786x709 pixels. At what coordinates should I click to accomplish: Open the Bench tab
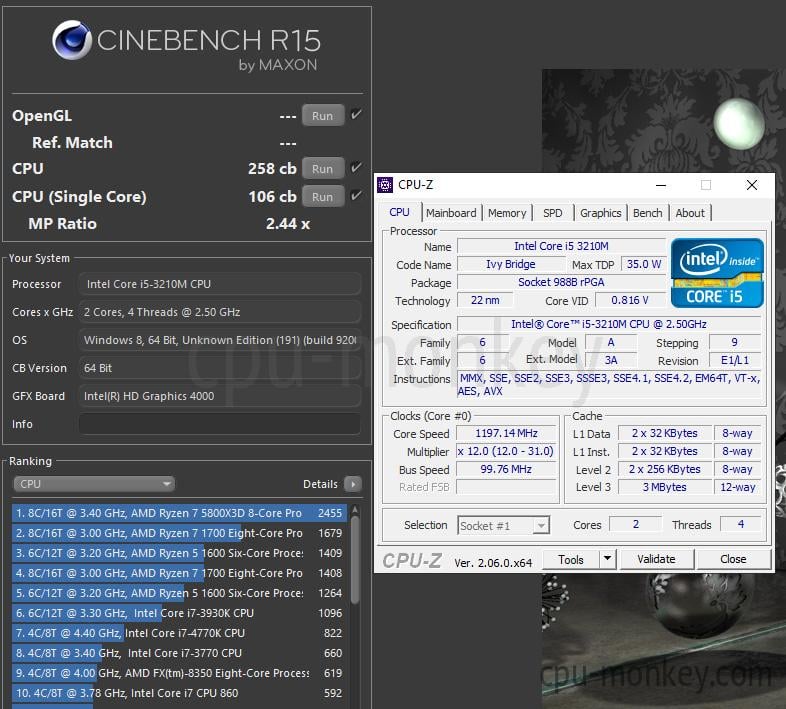tap(647, 213)
